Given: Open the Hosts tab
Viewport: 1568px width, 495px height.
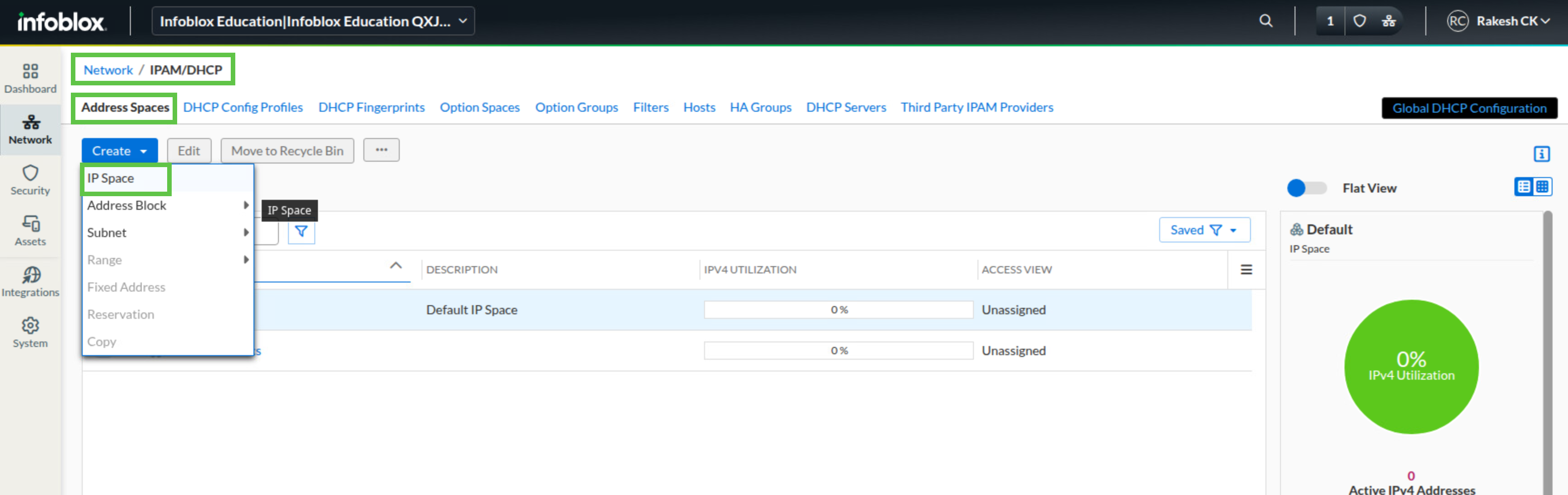Looking at the screenshot, I should click(x=699, y=108).
